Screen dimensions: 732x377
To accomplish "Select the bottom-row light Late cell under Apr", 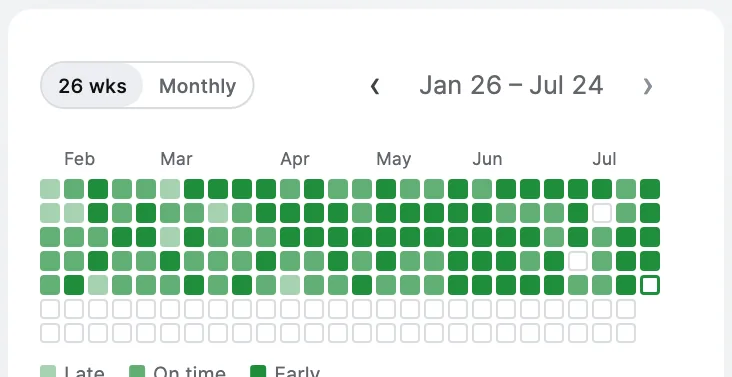I will [x=290, y=285].
